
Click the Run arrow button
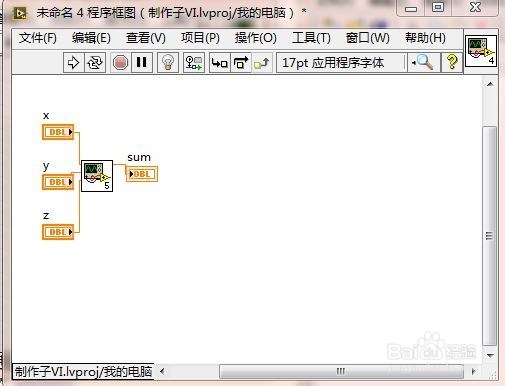pyautogui.click(x=73, y=62)
